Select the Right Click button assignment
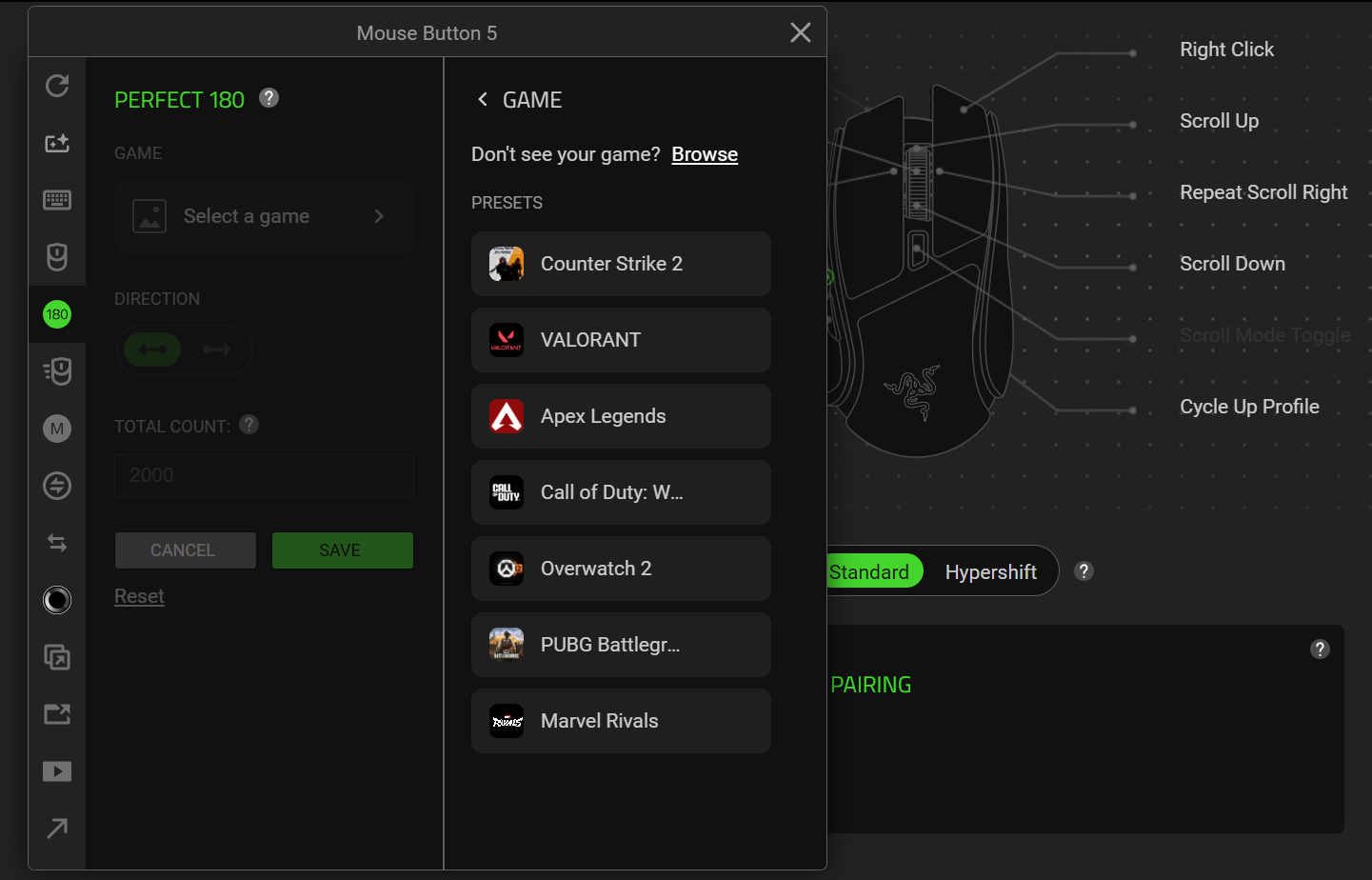The image size is (1372, 880). click(x=1226, y=50)
